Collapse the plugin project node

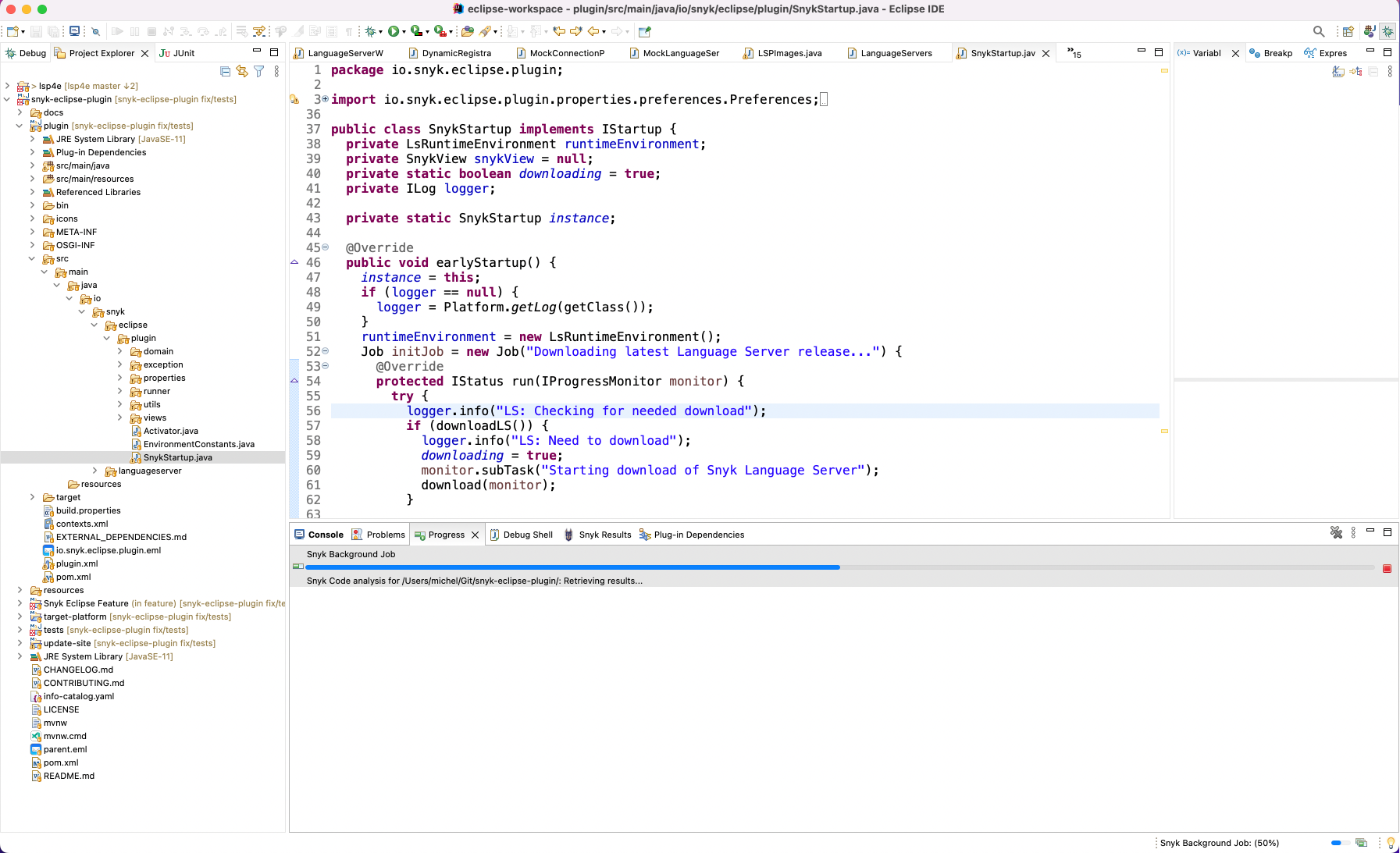tap(20, 126)
